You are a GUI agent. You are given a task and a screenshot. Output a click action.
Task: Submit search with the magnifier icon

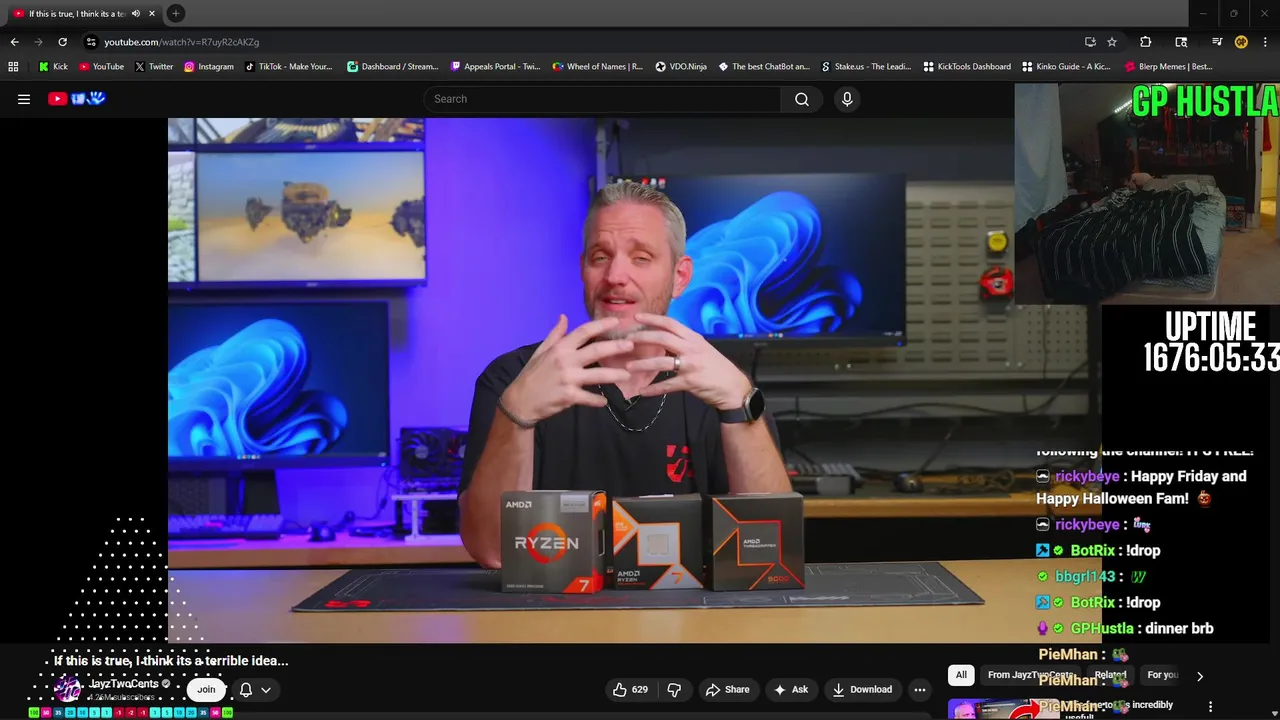coord(802,99)
